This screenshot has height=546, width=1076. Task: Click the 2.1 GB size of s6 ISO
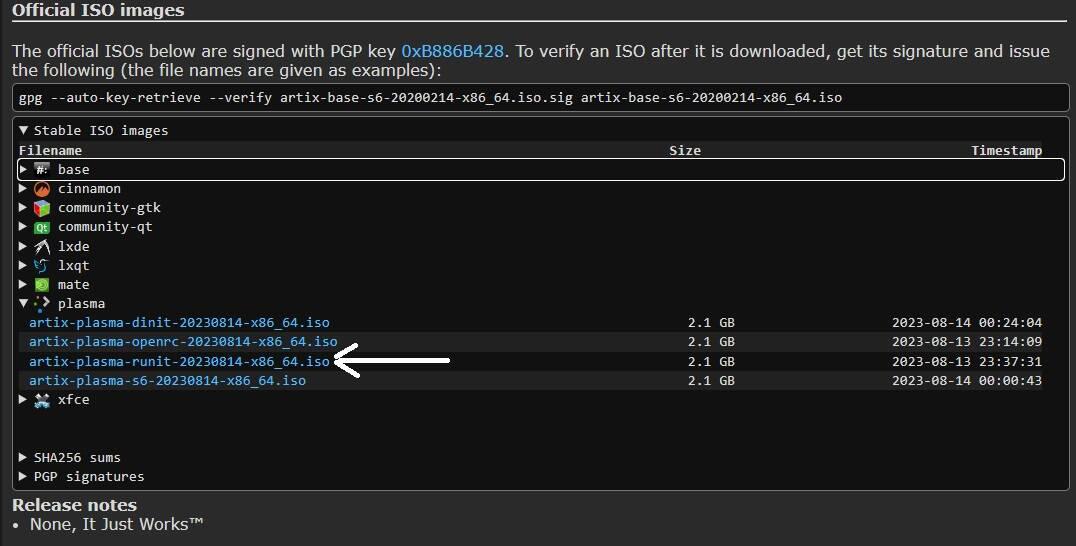tap(711, 381)
